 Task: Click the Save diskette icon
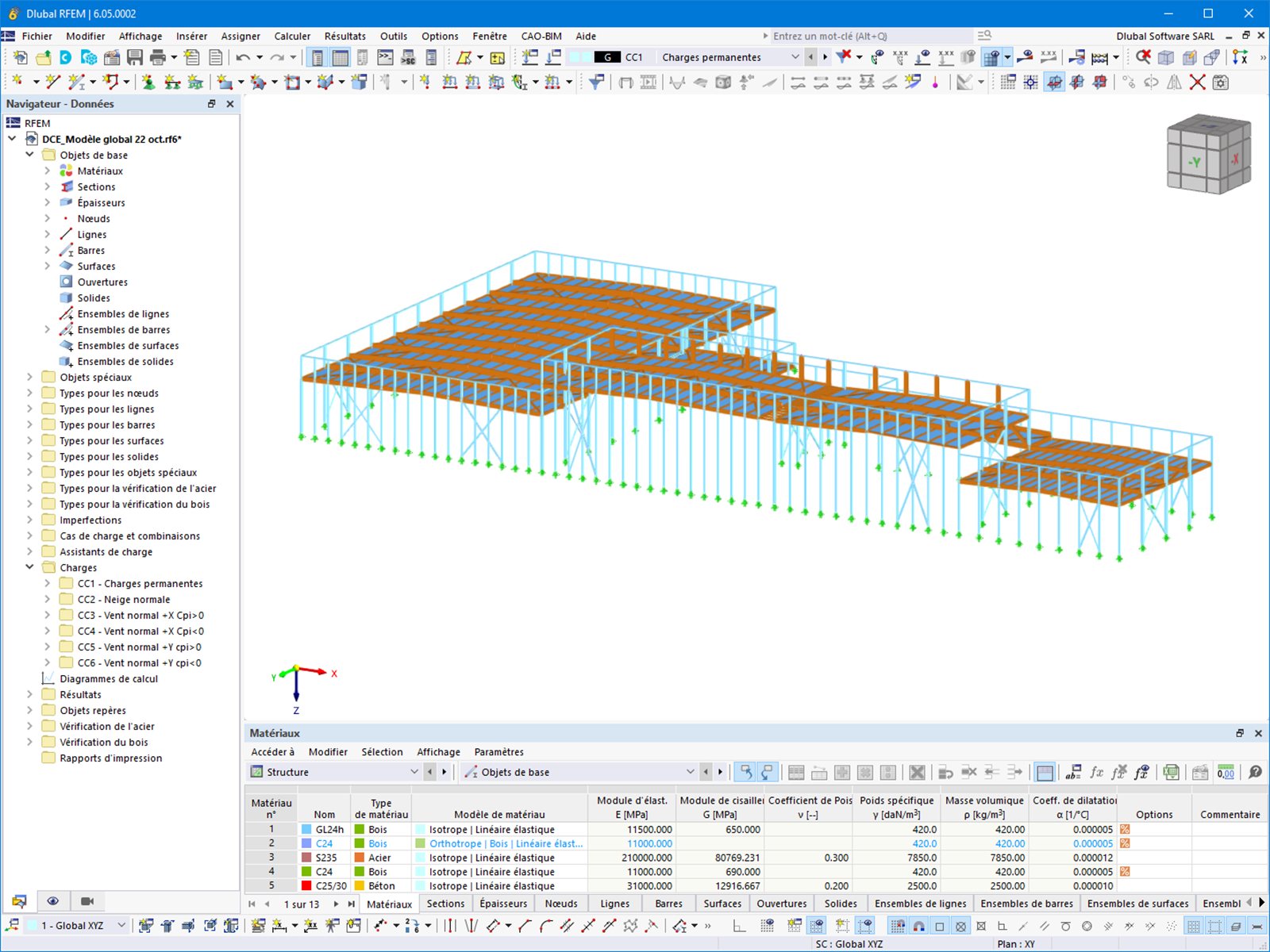pyautogui.click(x=135, y=57)
